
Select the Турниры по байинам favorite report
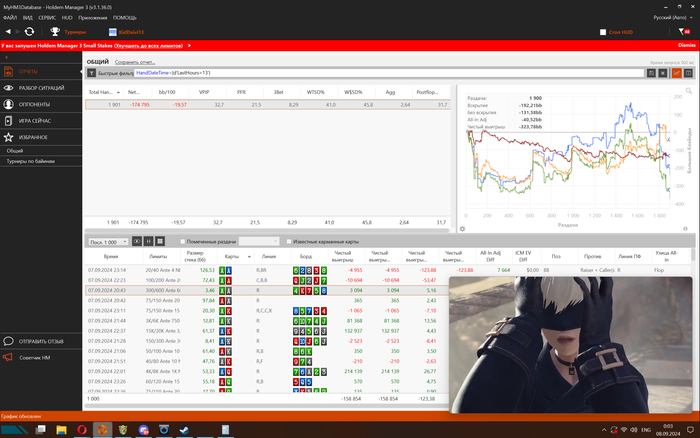41,161
